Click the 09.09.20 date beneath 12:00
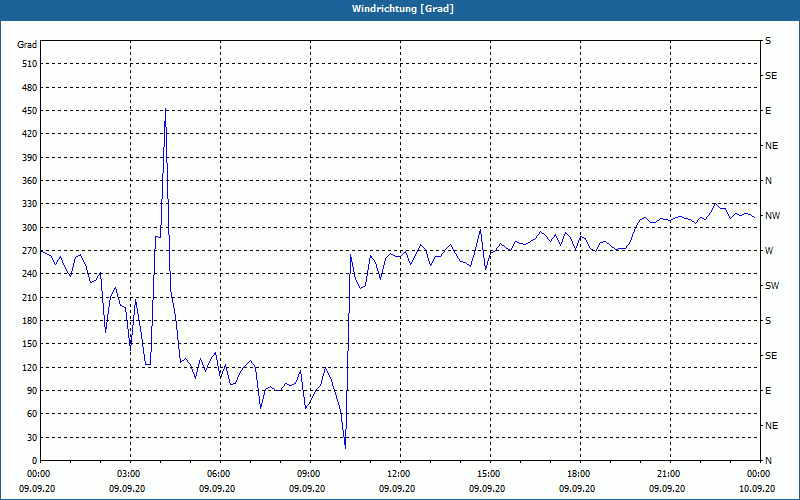The width and height of the screenshot is (800, 500). click(x=396, y=489)
